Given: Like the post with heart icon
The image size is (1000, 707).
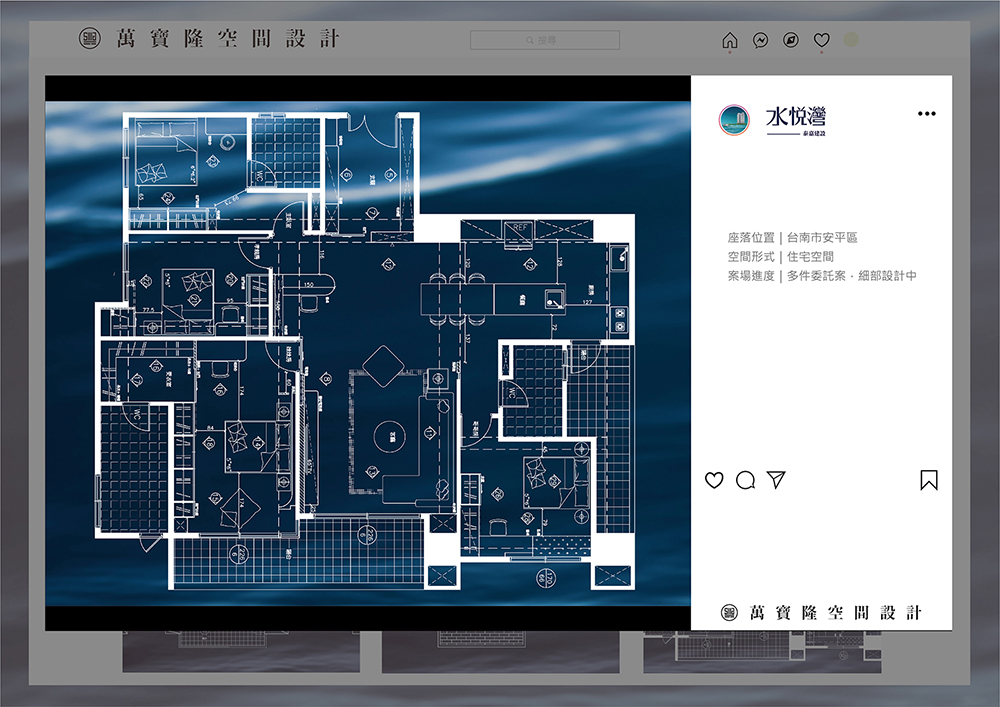Looking at the screenshot, I should point(714,480).
